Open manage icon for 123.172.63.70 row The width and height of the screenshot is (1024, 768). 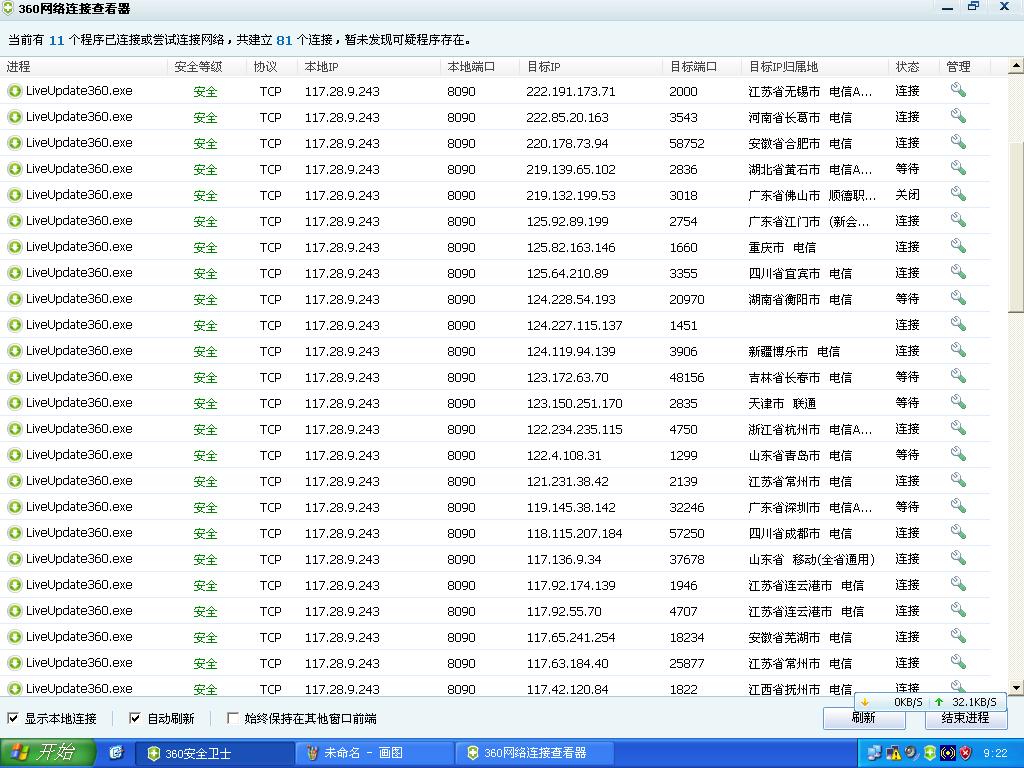pos(958,376)
